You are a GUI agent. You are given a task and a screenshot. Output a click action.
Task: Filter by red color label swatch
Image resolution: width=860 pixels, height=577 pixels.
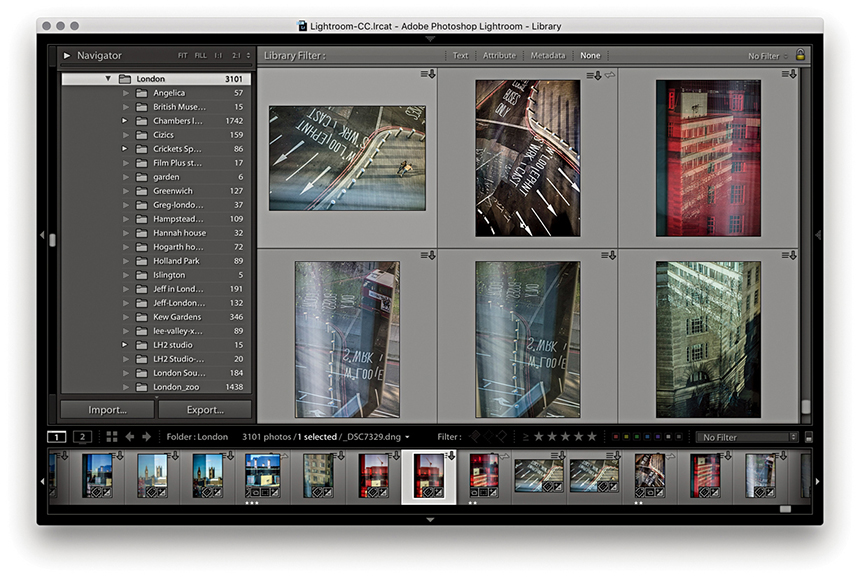(615, 437)
